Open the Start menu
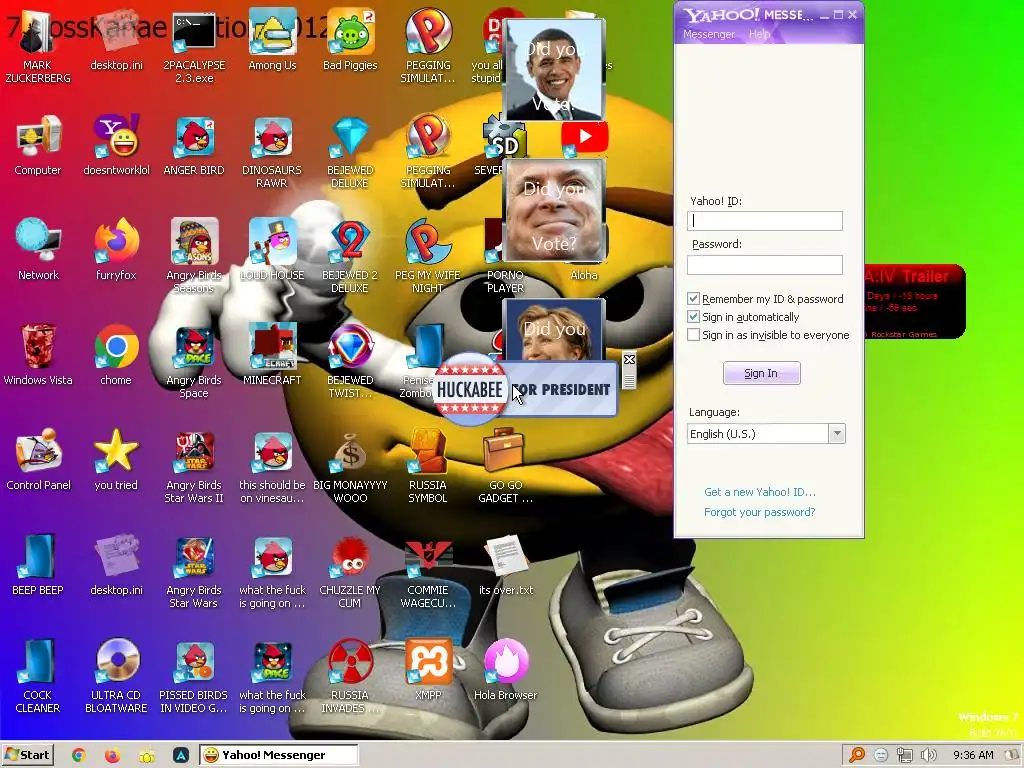The image size is (1024, 768). click(27, 755)
